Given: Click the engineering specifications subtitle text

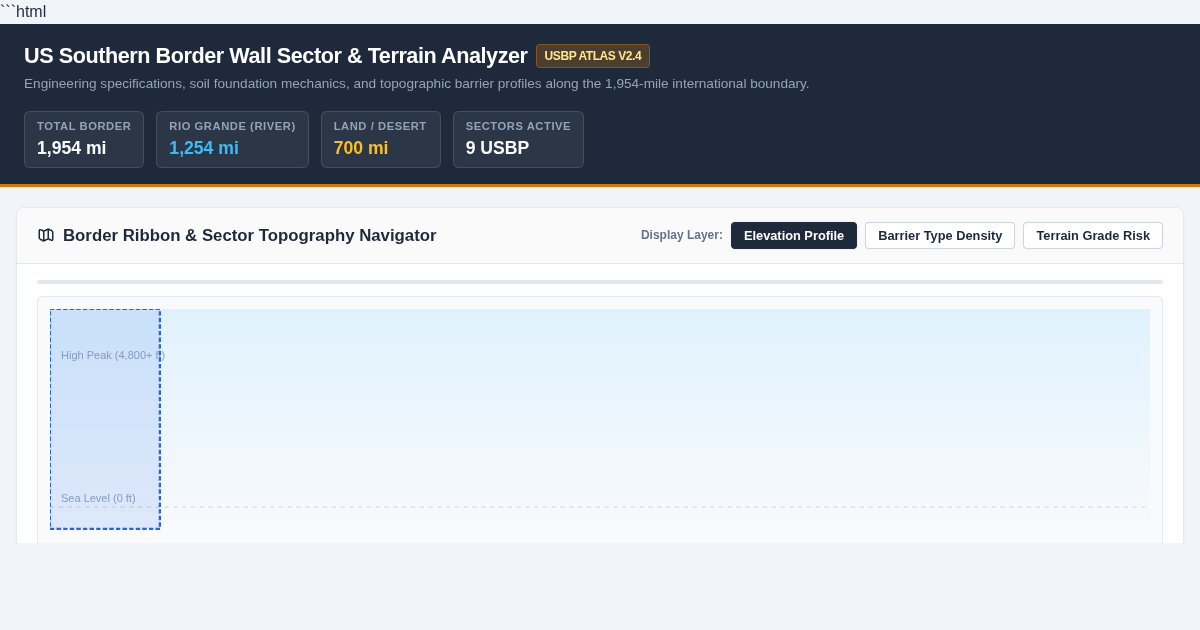Looking at the screenshot, I should 417,84.
